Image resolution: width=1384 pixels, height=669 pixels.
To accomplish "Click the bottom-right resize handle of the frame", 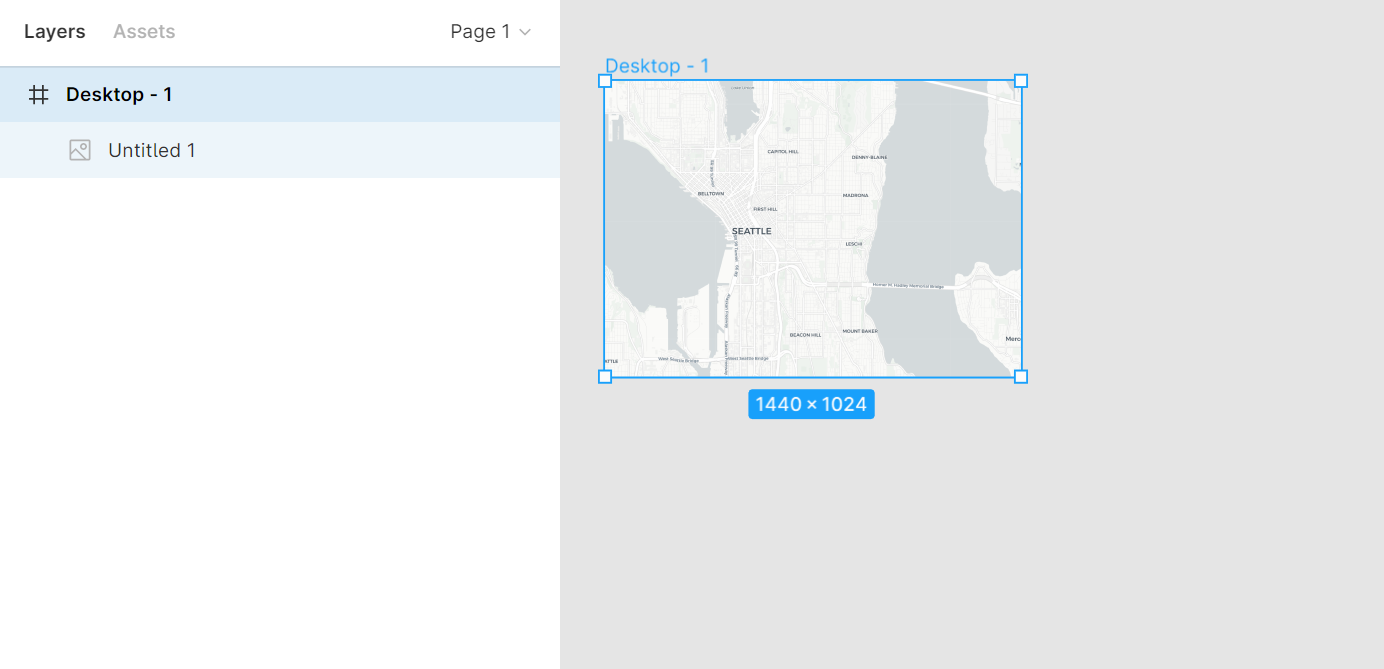I will [1021, 377].
